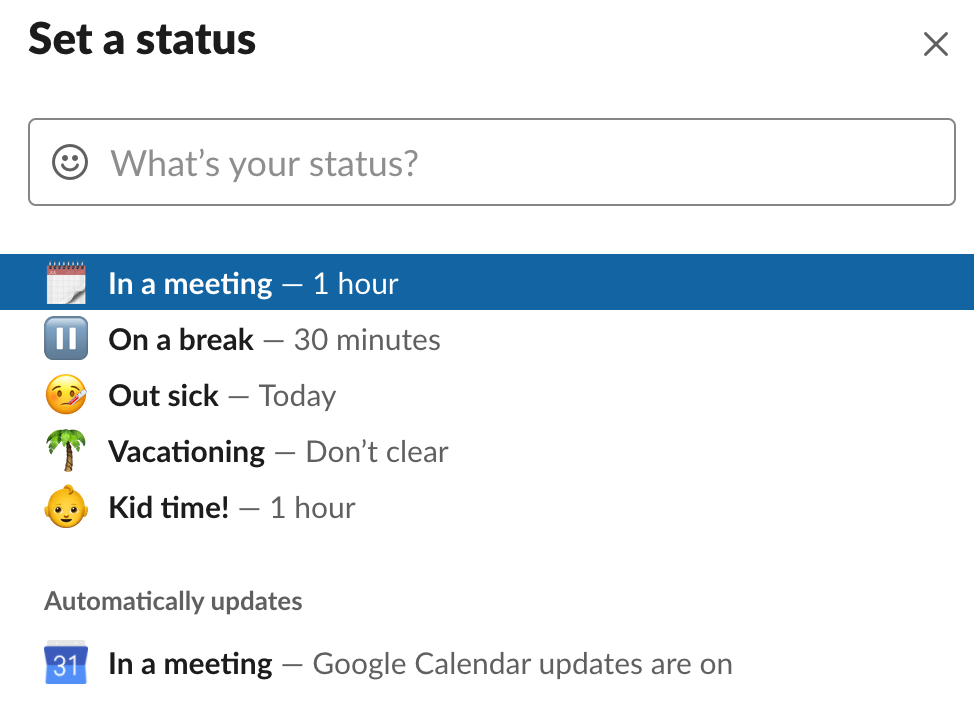Click "Google Calendar updates are on" text
Image resolution: width=974 pixels, height=704 pixels.
(522, 664)
